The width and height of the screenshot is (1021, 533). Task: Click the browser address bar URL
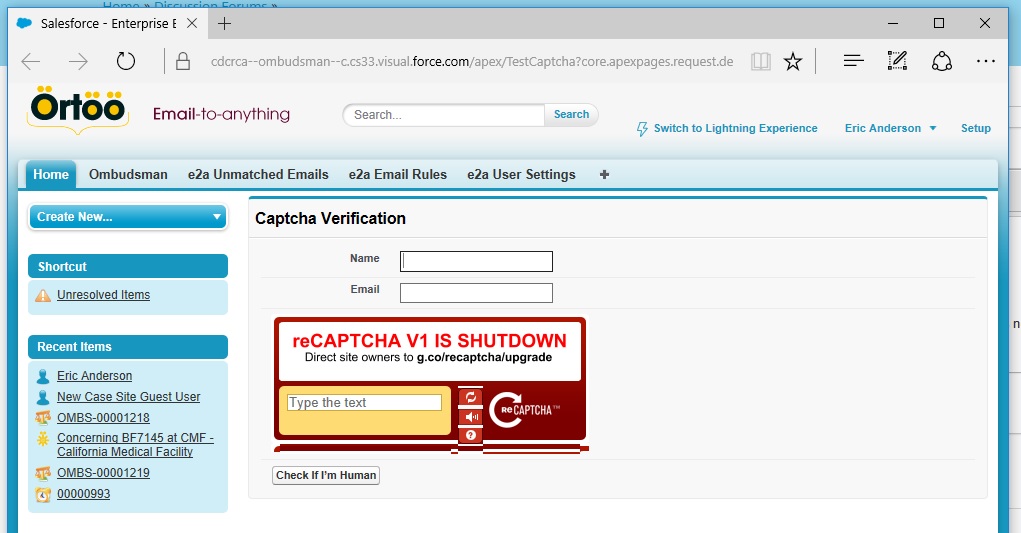[471, 62]
